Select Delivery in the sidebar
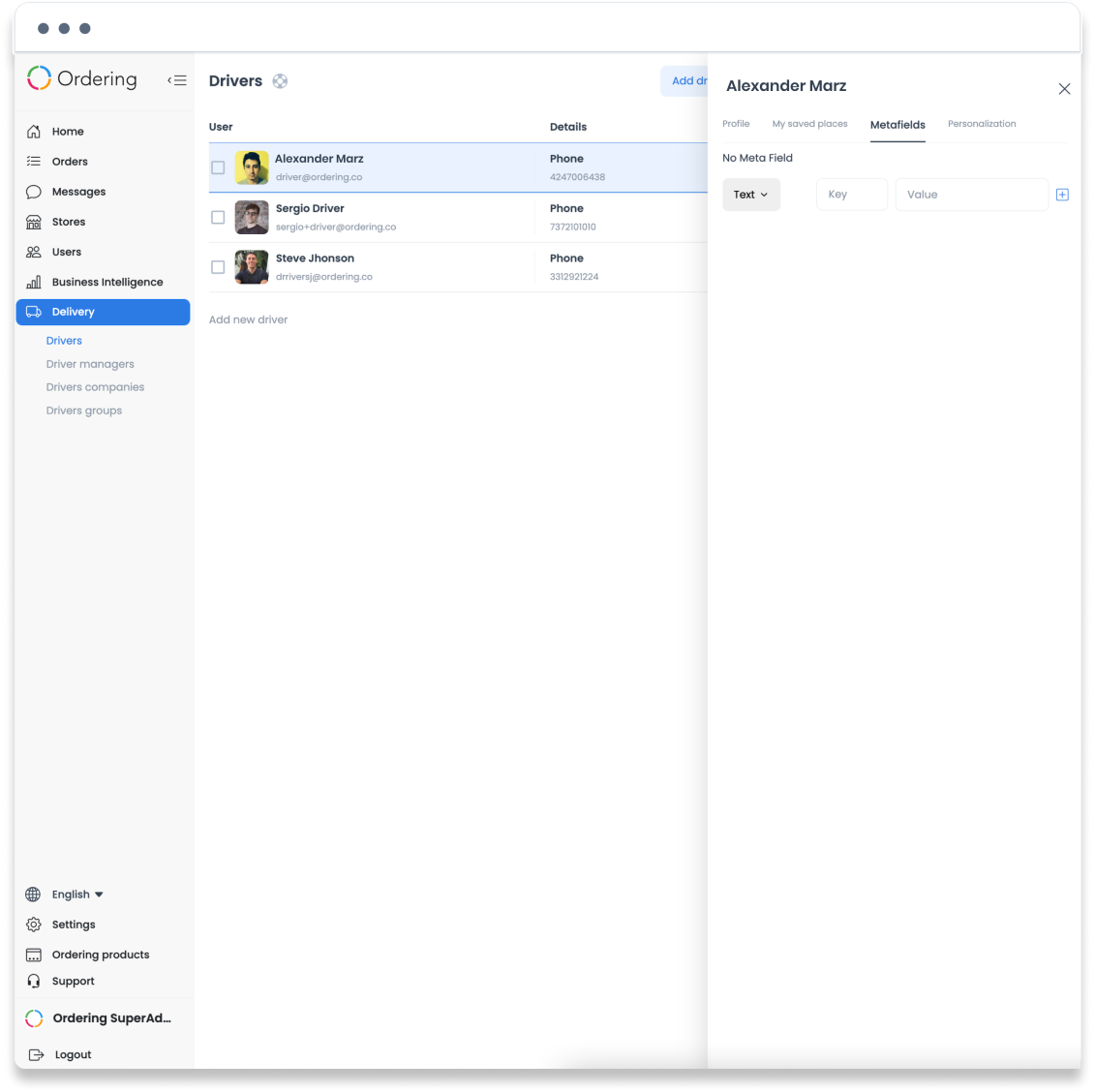 point(103,312)
